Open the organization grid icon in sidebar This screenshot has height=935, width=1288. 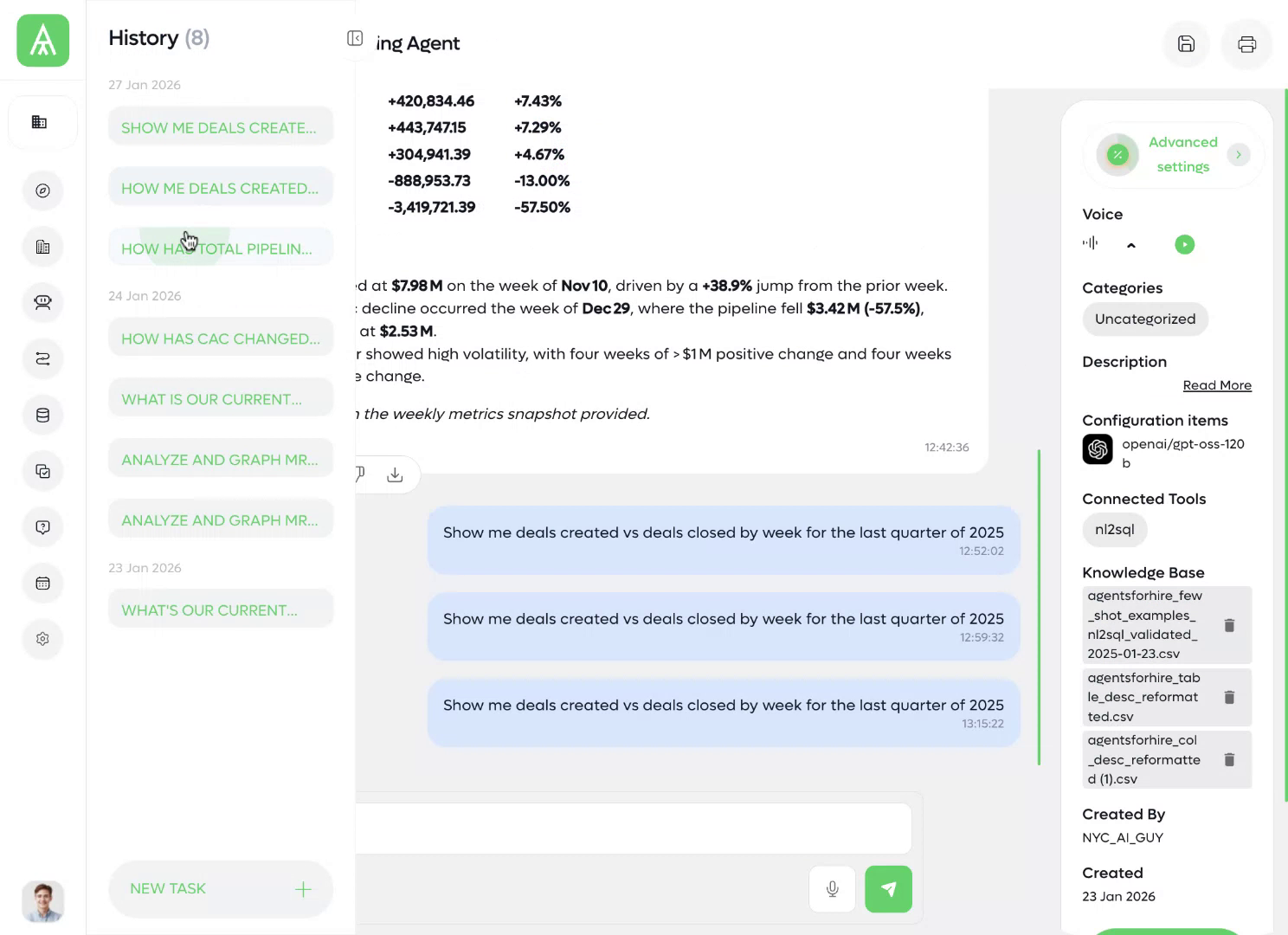pos(40,122)
